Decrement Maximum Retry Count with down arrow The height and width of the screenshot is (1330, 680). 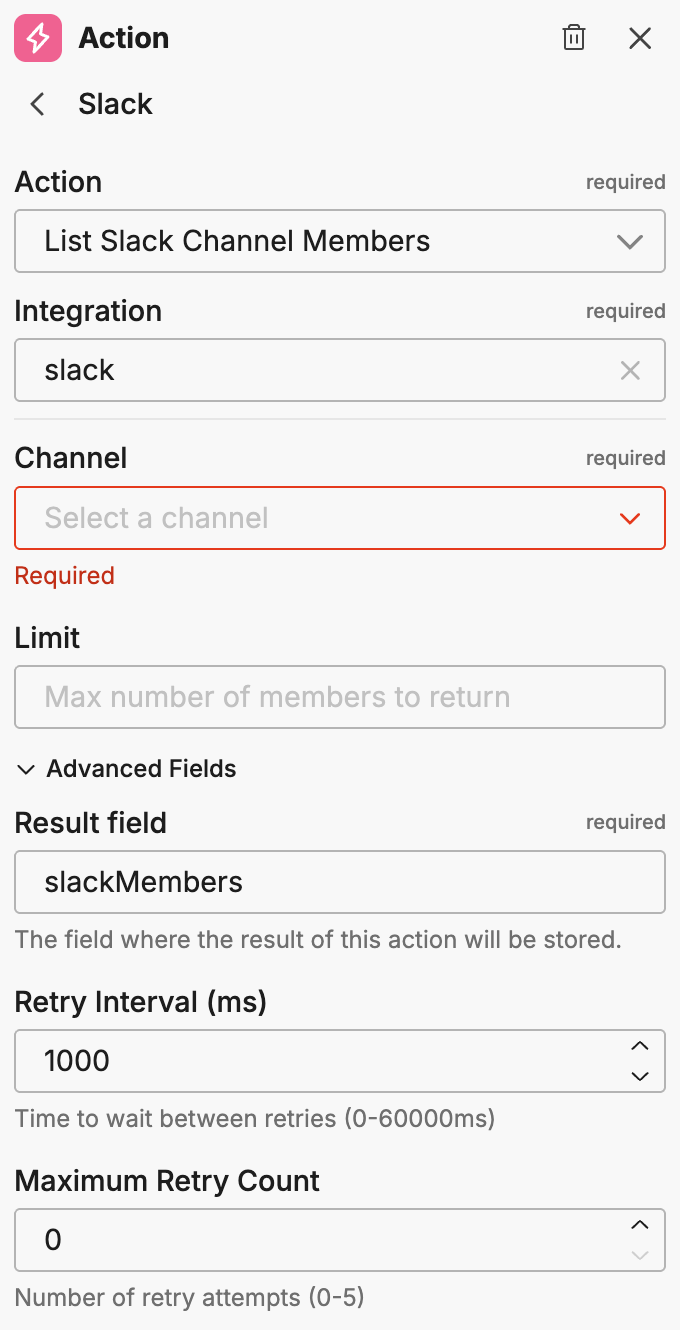click(x=640, y=1255)
